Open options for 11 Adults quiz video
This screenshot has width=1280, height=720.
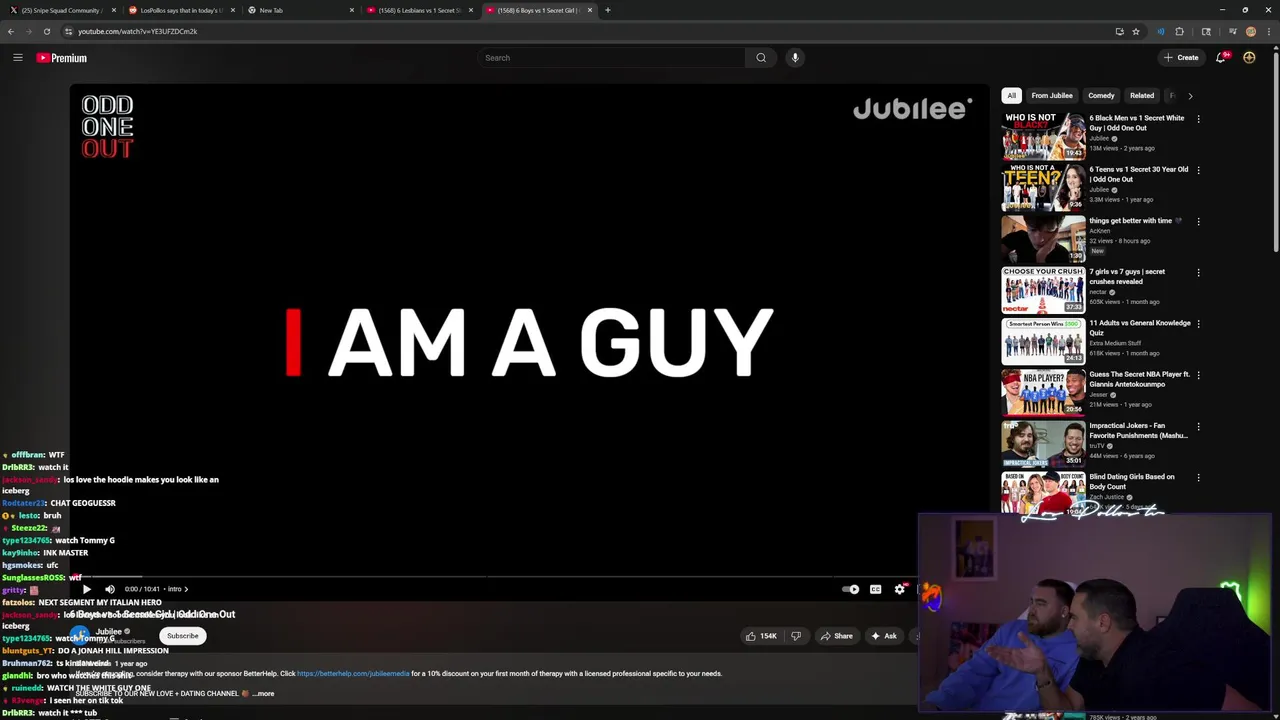1198,324
